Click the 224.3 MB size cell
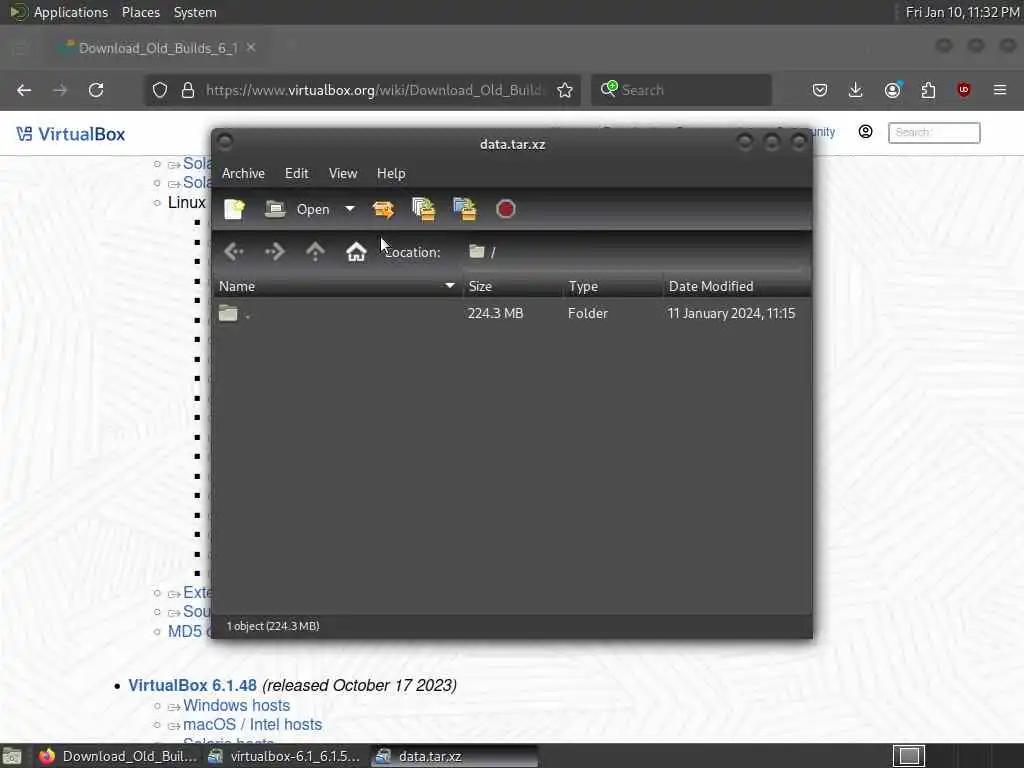 495,313
